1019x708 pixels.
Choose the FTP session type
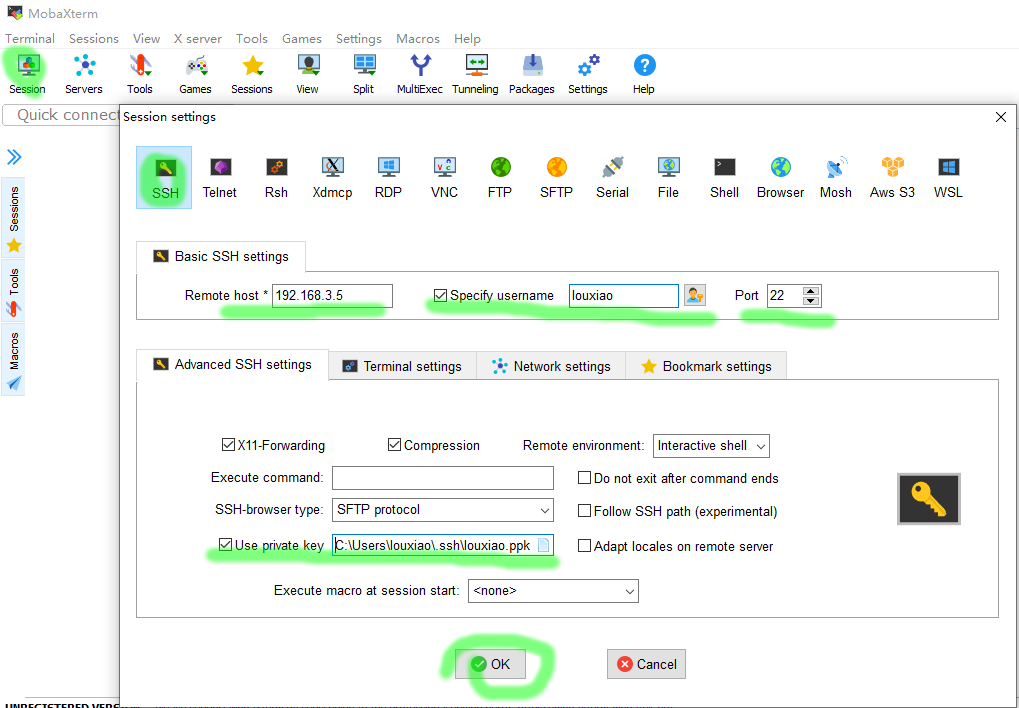click(x=500, y=177)
